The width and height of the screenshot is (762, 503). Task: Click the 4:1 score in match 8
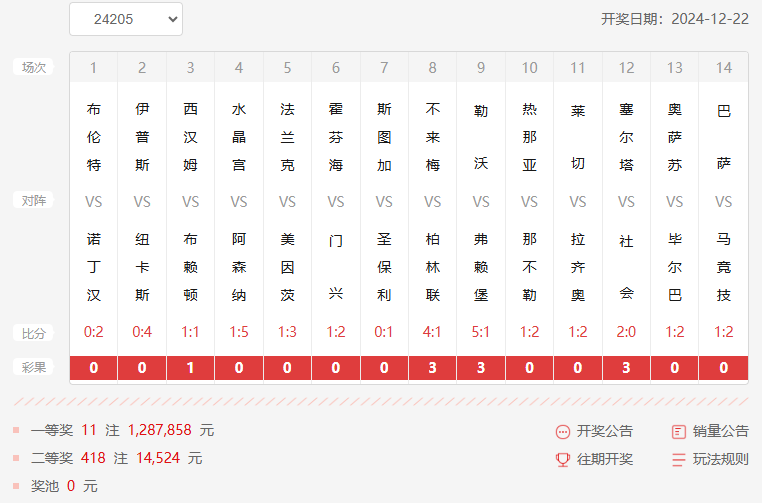433,332
